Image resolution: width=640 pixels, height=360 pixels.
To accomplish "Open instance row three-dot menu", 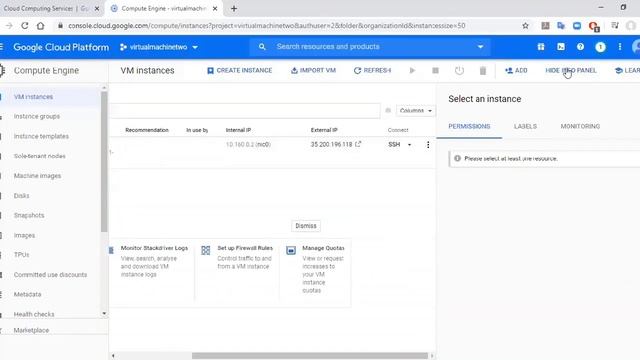I will pyautogui.click(x=428, y=144).
